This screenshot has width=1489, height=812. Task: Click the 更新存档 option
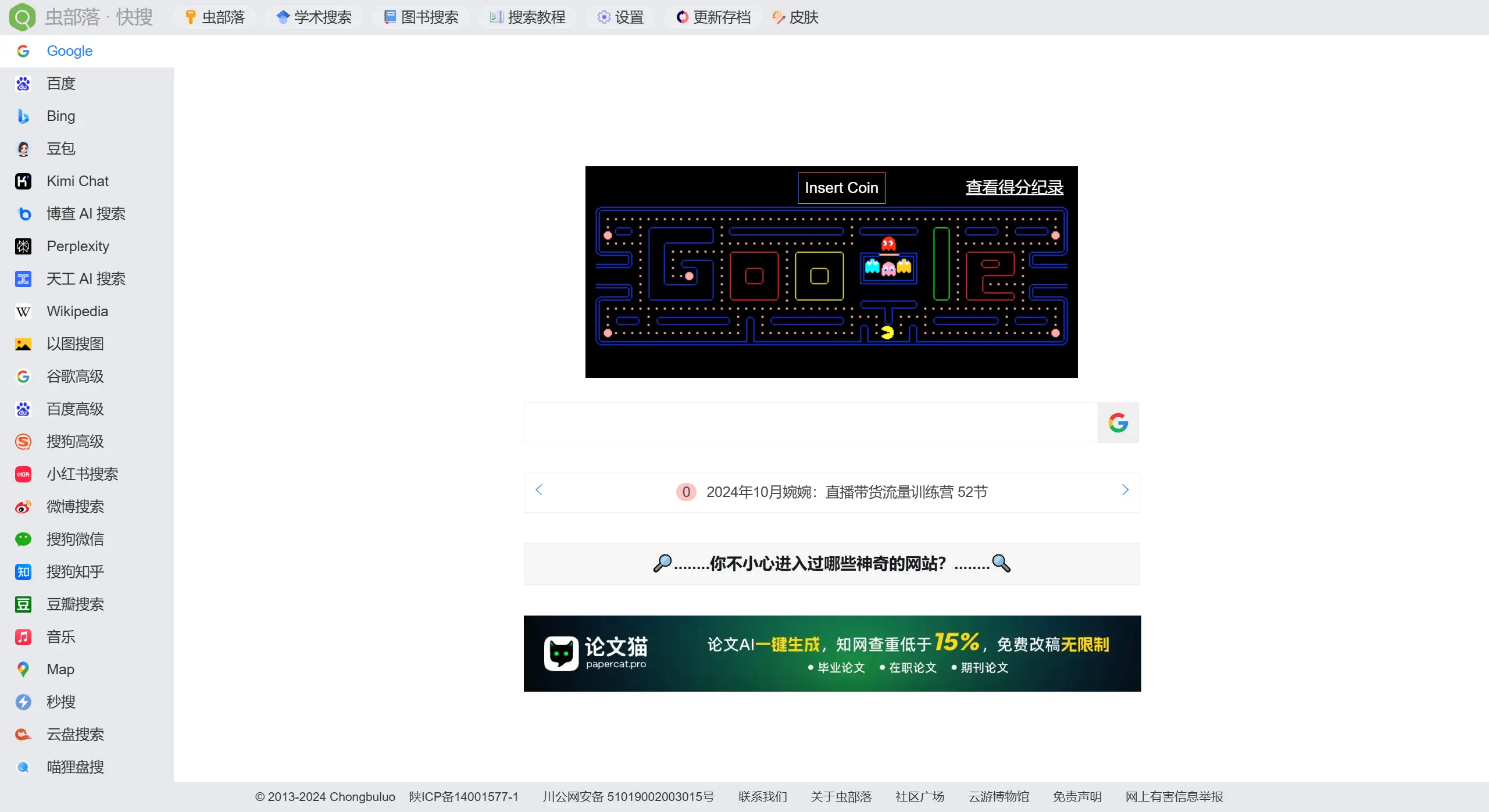[712, 17]
